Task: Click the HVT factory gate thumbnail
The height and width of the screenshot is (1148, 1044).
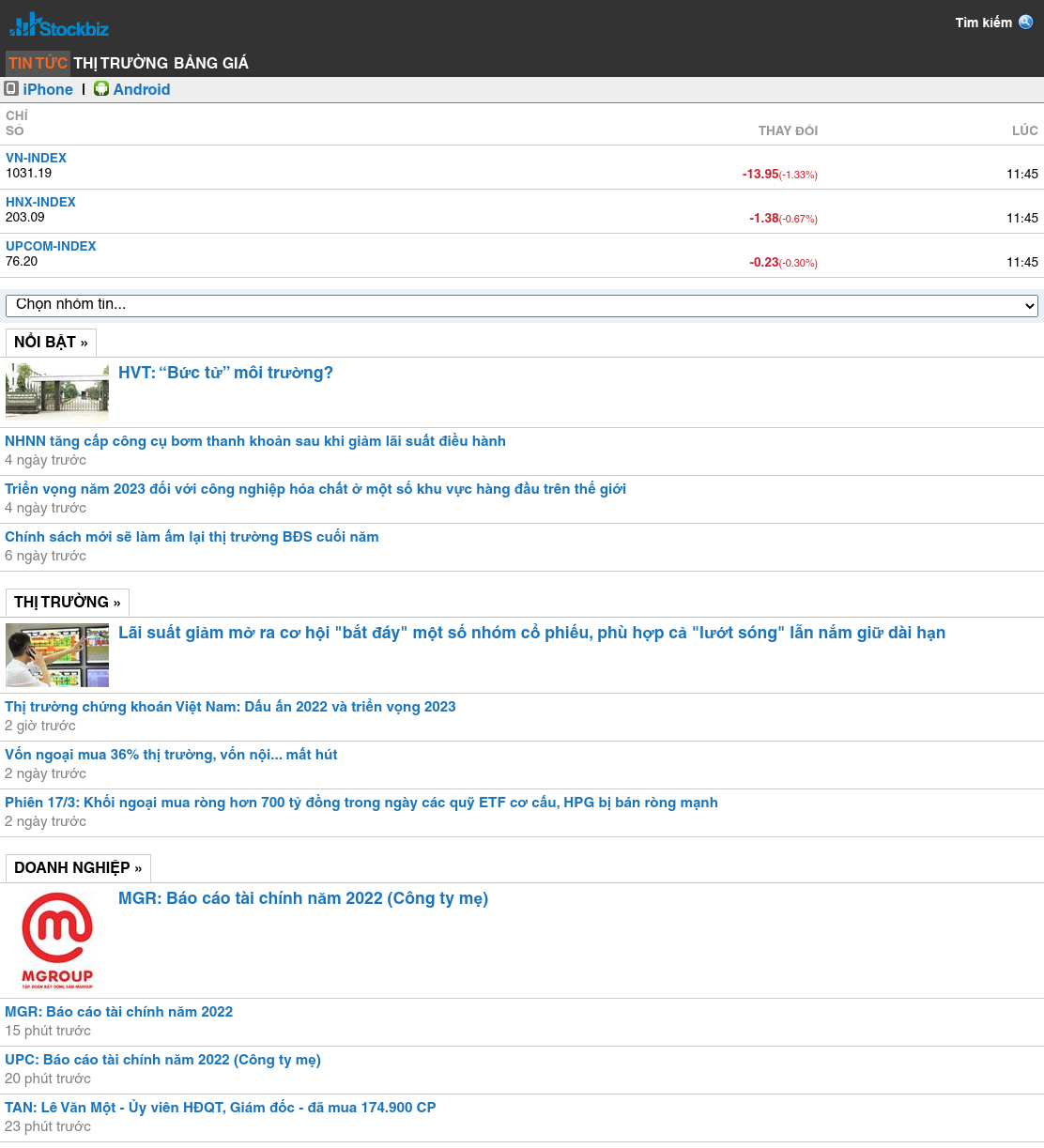Action: 57,391
